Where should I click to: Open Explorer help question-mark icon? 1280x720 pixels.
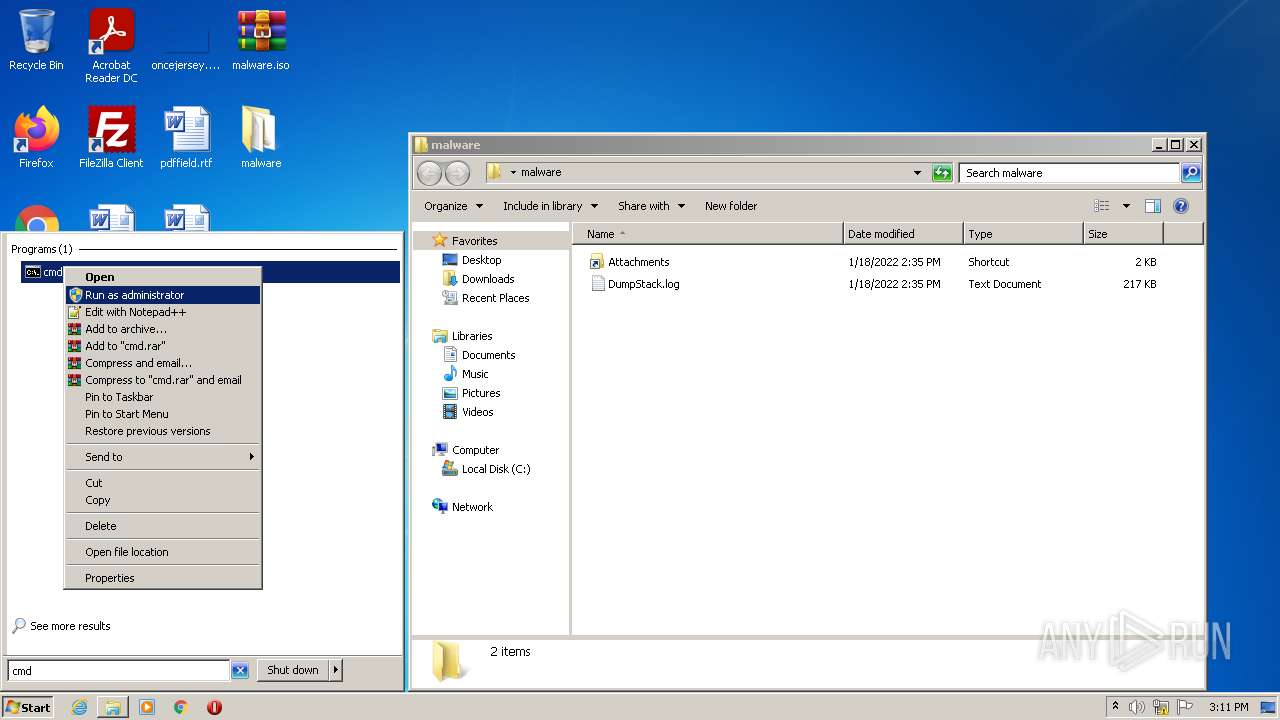tap(1180, 206)
